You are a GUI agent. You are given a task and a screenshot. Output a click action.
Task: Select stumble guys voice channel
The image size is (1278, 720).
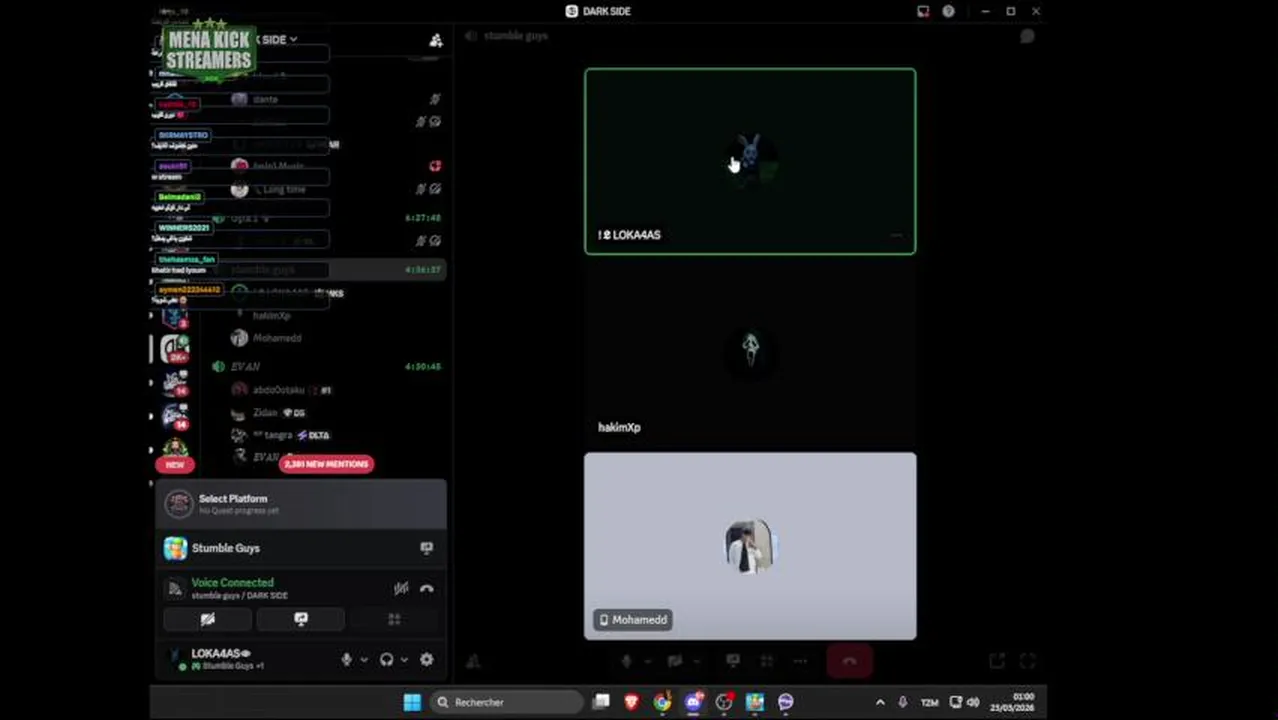point(263,270)
